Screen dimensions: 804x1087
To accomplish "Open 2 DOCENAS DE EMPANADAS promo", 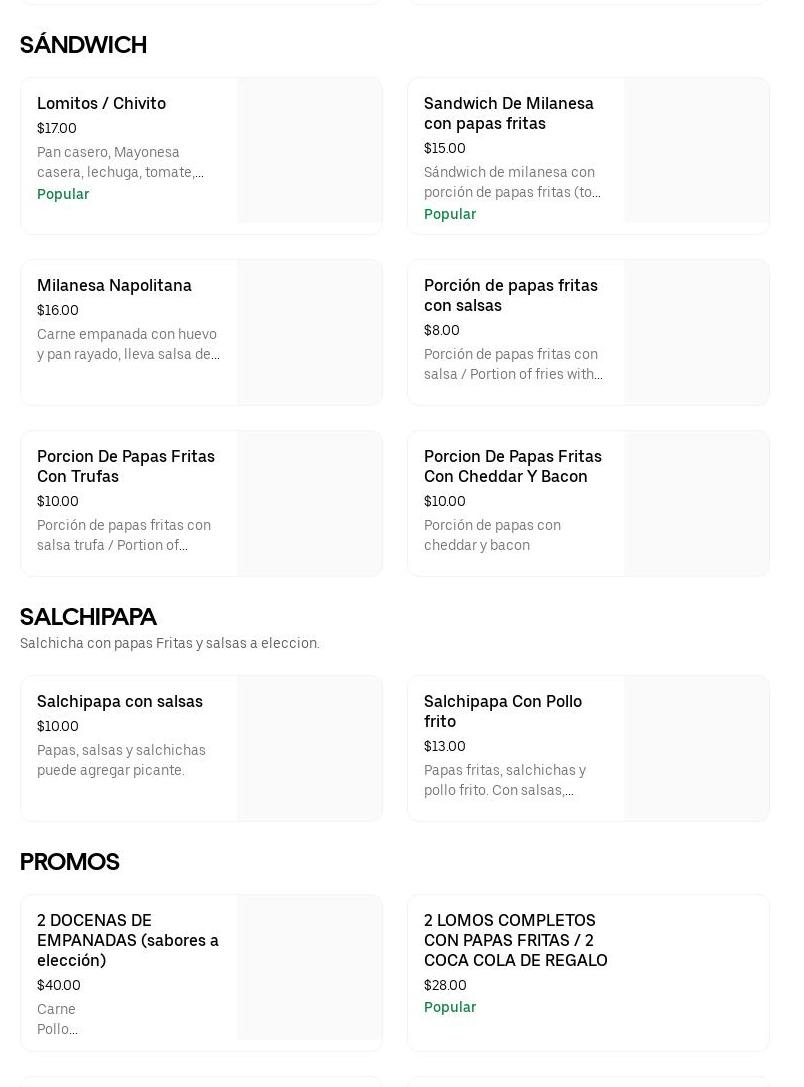I will [127, 940].
